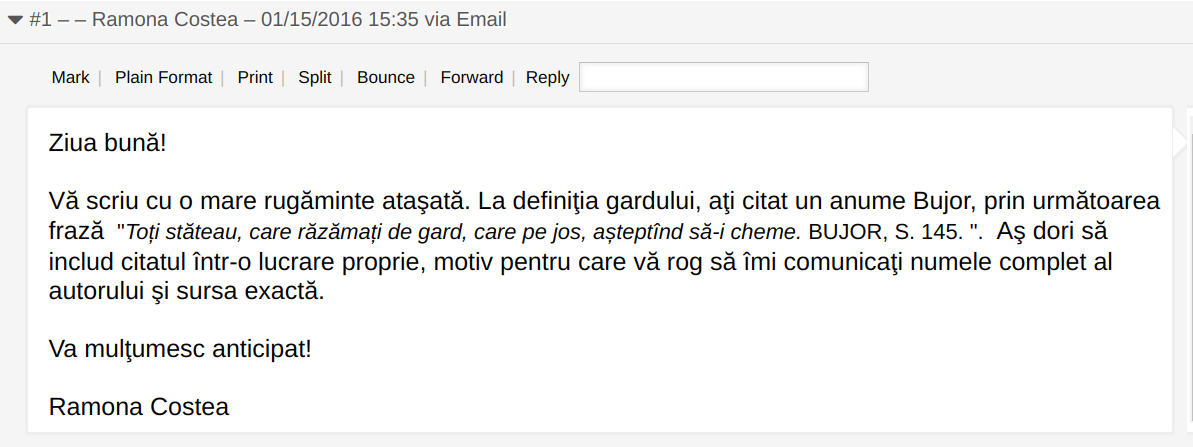Click the greeting line 'Ziua bună!'
The image size is (1193, 447).
[x=107, y=143]
